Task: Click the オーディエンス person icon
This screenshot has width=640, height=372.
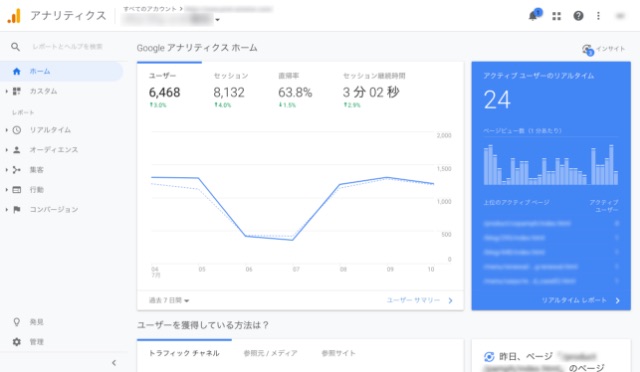Action: pos(16,150)
